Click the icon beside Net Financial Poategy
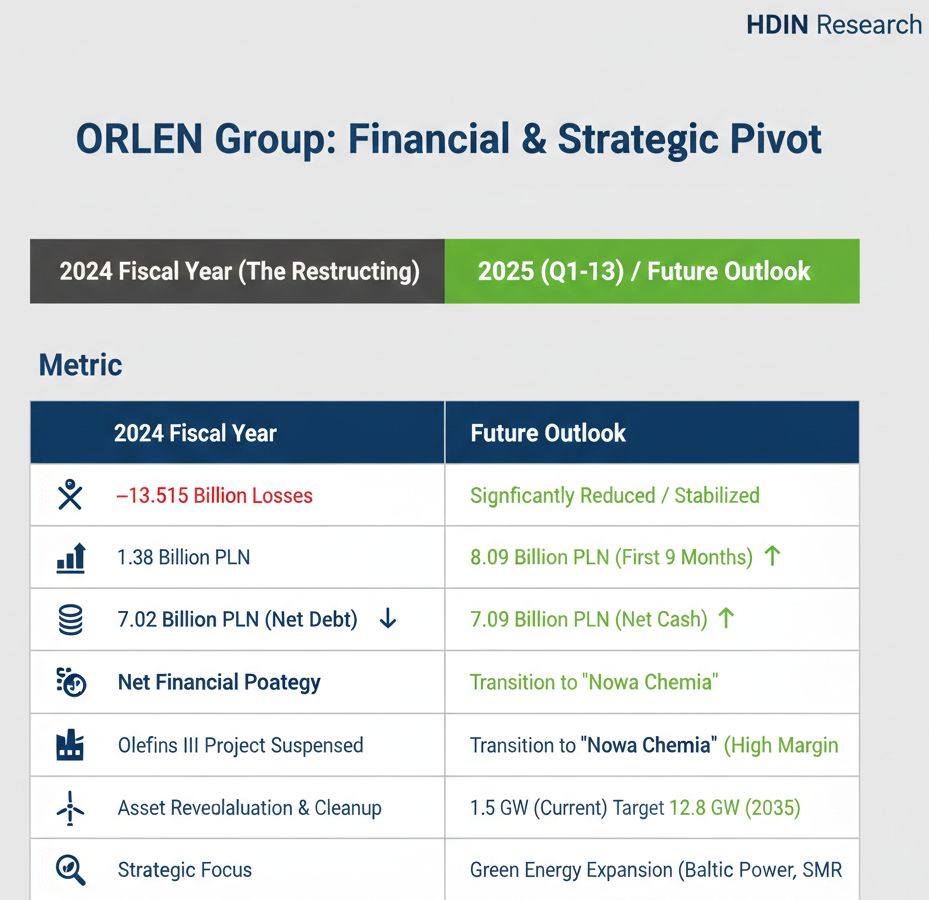 coord(71,682)
